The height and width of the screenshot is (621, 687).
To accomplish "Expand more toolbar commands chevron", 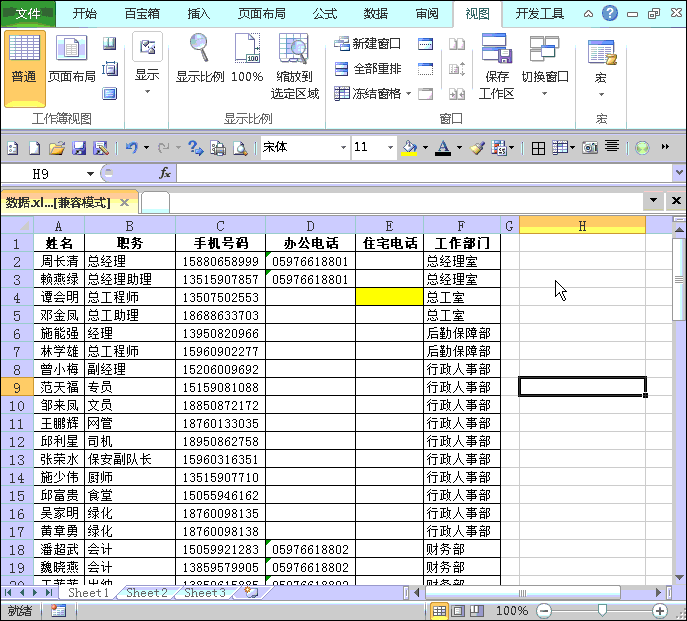I will (x=665, y=147).
